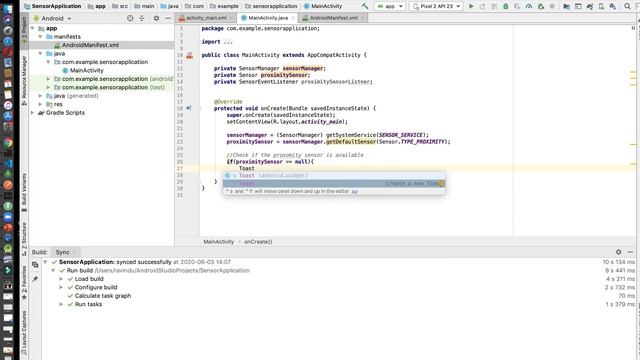This screenshot has height=360, width=640.
Task: Open the Project panel settings gear
Action: pyautogui.click(x=156, y=18)
